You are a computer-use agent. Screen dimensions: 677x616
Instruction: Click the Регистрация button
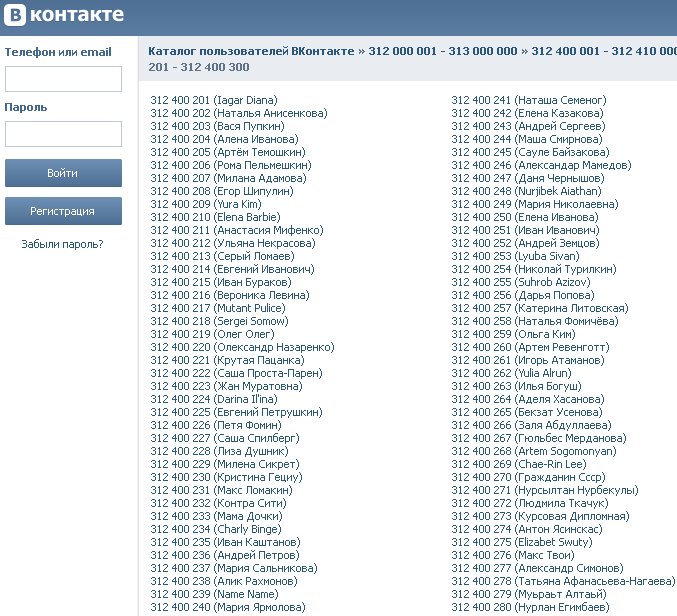pyautogui.click(x=63, y=211)
